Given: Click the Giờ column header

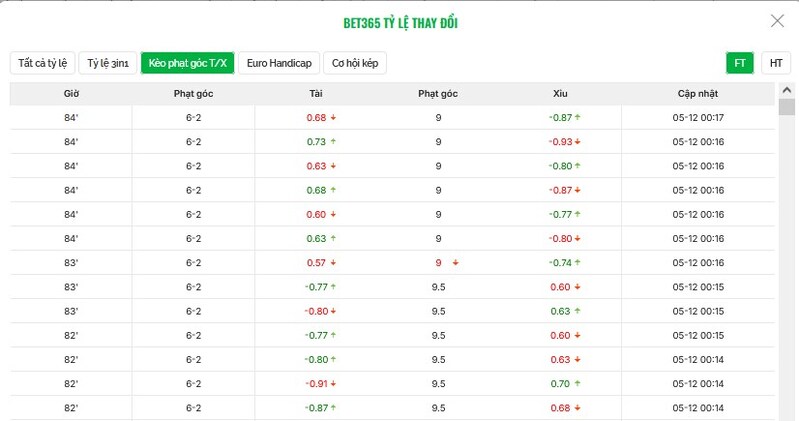Looking at the screenshot, I should tap(71, 93).
